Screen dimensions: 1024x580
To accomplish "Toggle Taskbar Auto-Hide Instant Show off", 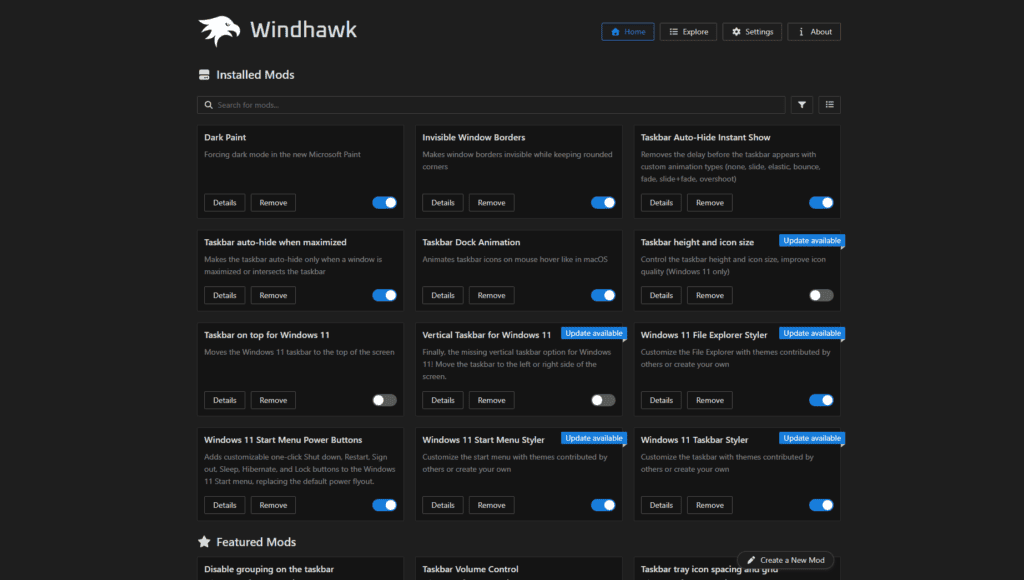I will click(821, 202).
